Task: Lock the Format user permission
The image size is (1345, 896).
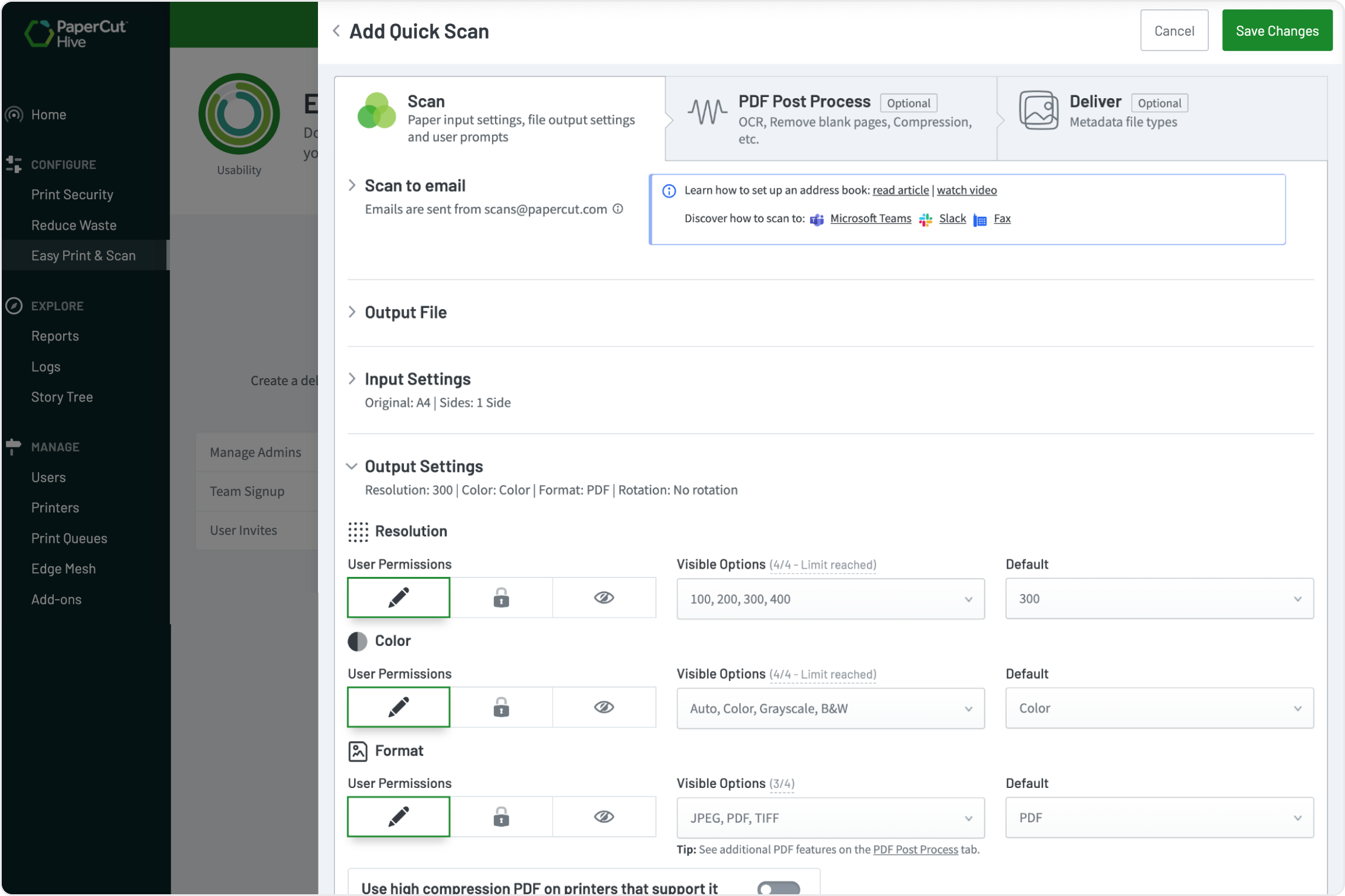Action: coord(502,817)
